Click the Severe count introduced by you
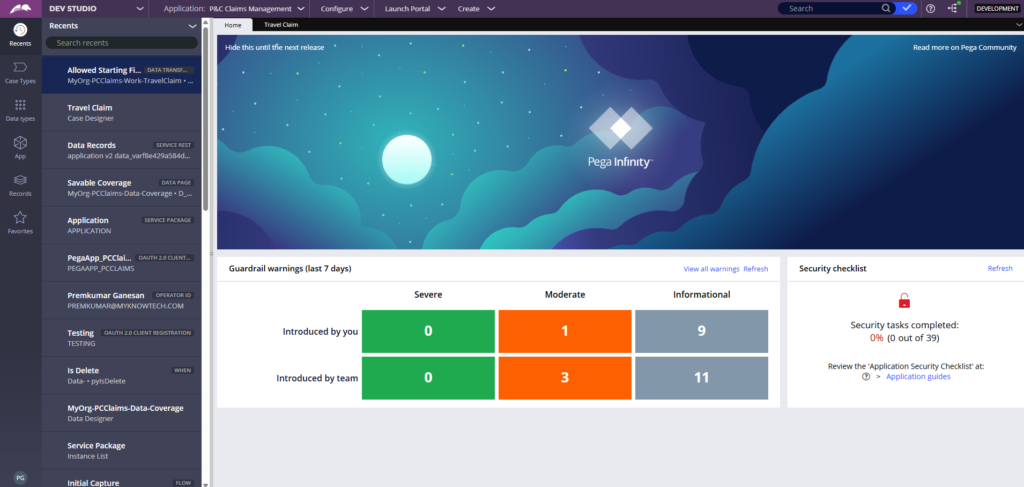 pos(428,331)
